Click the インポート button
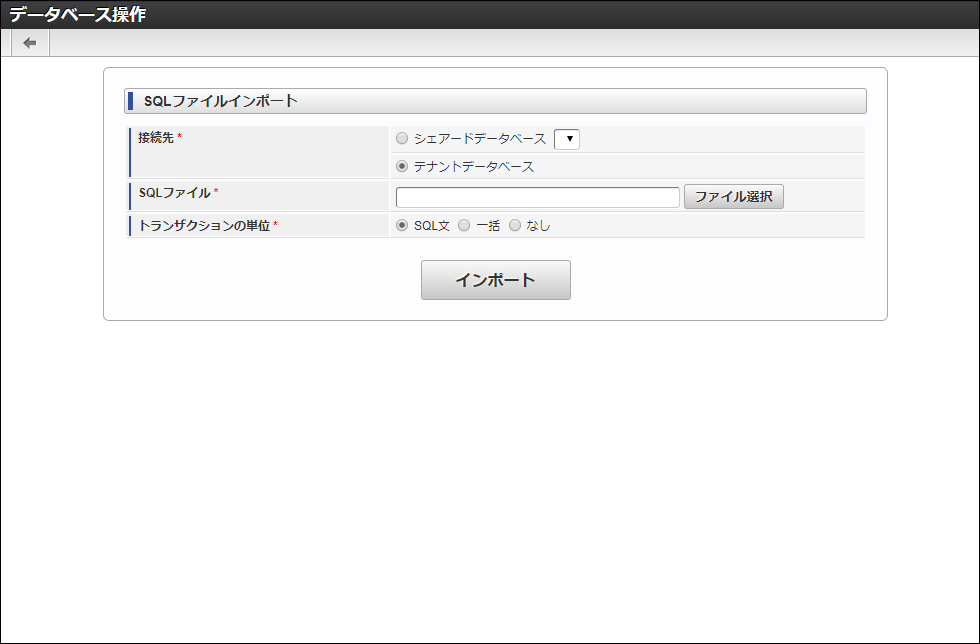 click(495, 279)
